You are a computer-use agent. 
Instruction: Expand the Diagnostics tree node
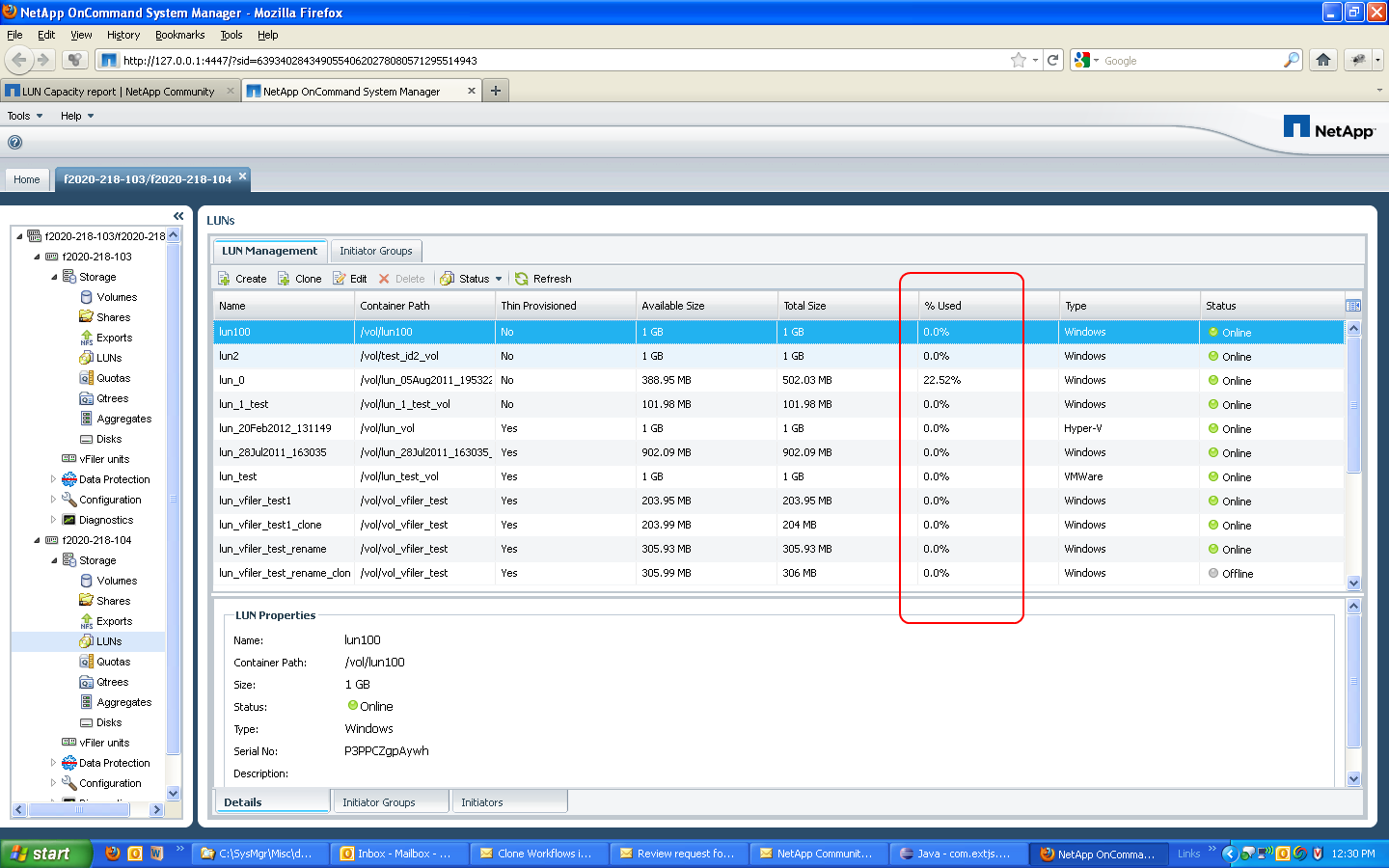point(53,520)
